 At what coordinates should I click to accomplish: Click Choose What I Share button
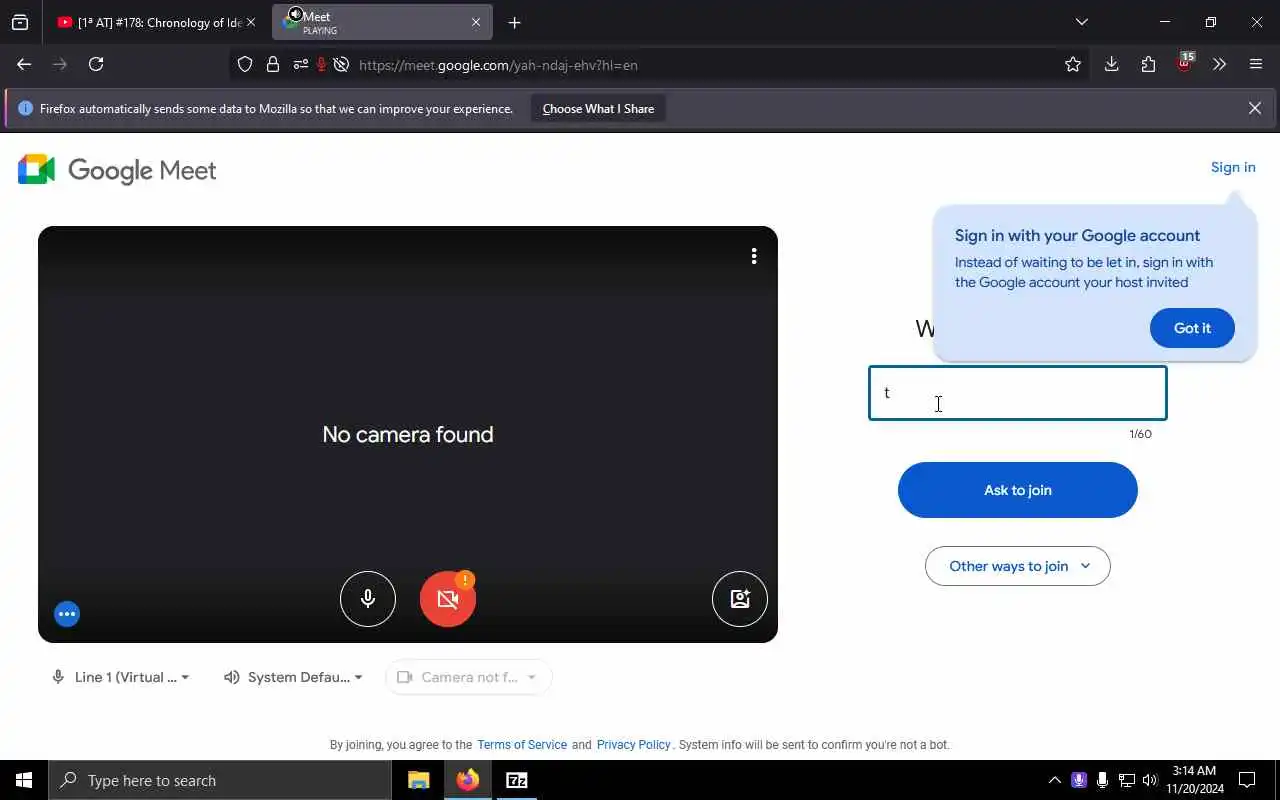point(598,109)
